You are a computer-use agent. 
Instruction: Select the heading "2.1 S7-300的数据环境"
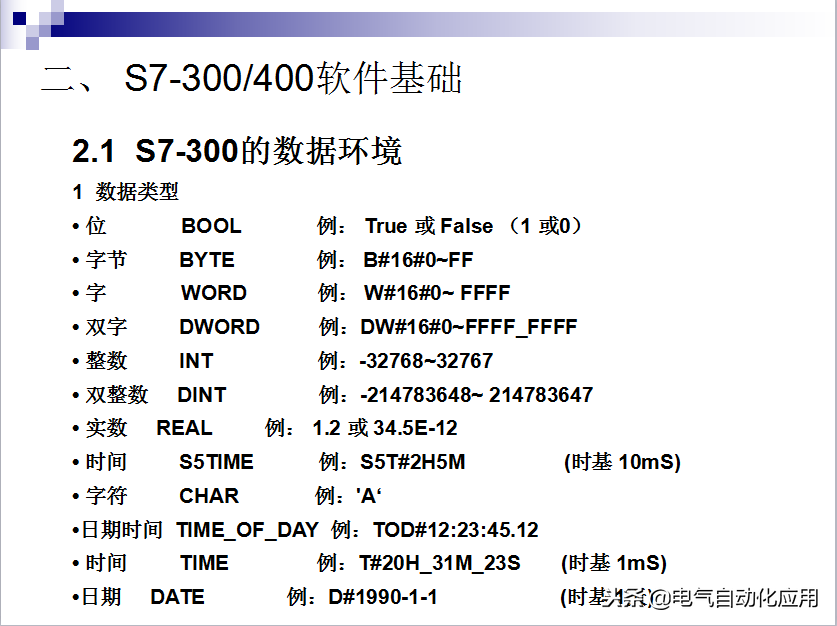[237, 150]
